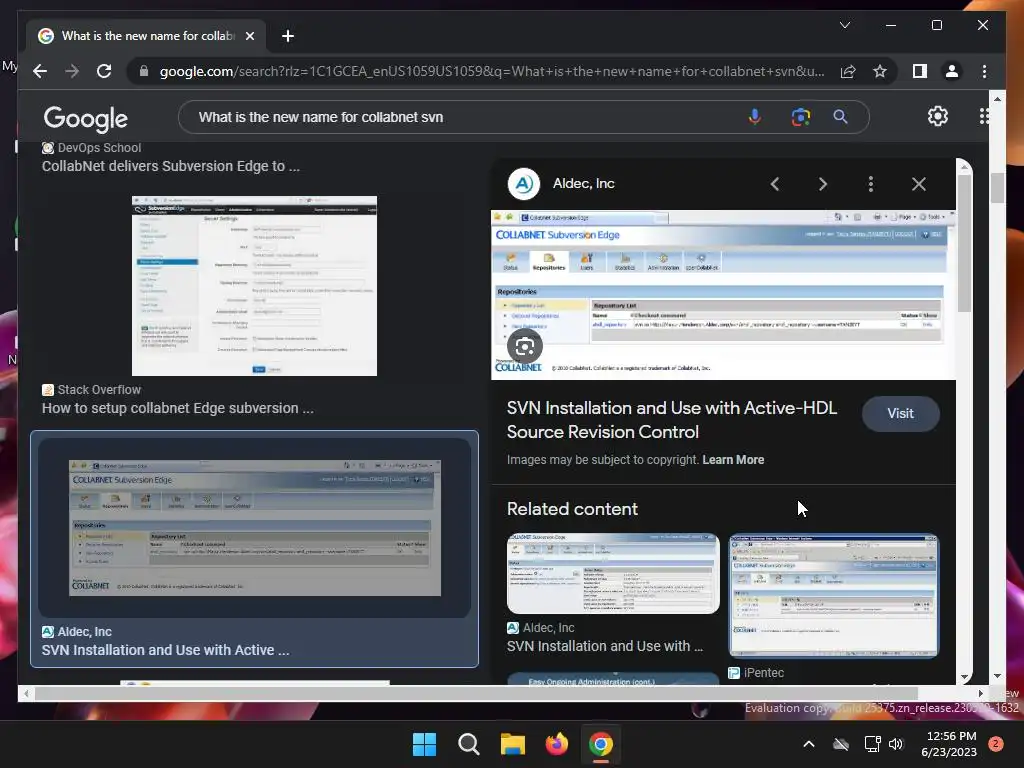Search inside image with Lens overlay

click(524, 346)
